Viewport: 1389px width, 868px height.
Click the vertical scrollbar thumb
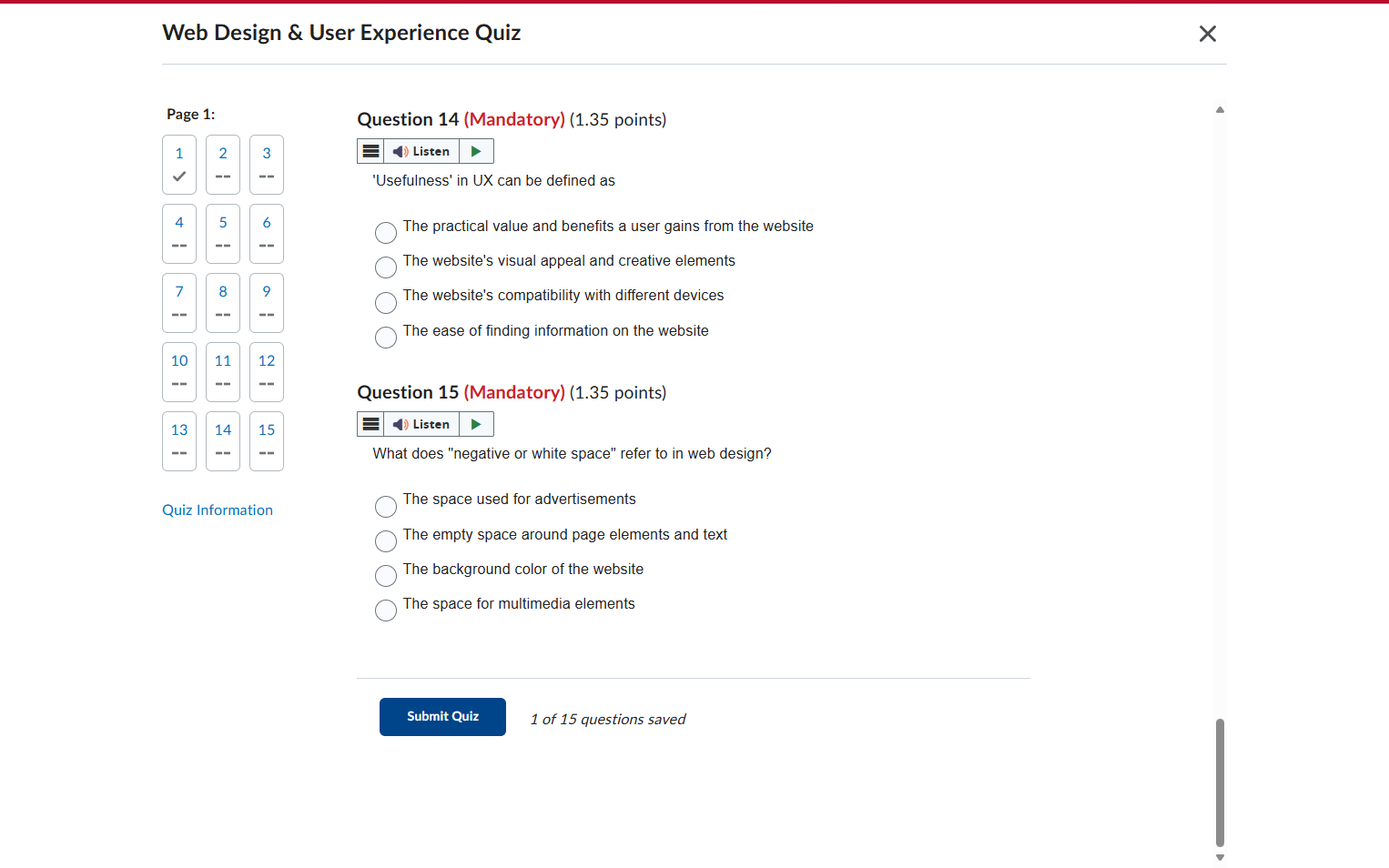(1220, 782)
